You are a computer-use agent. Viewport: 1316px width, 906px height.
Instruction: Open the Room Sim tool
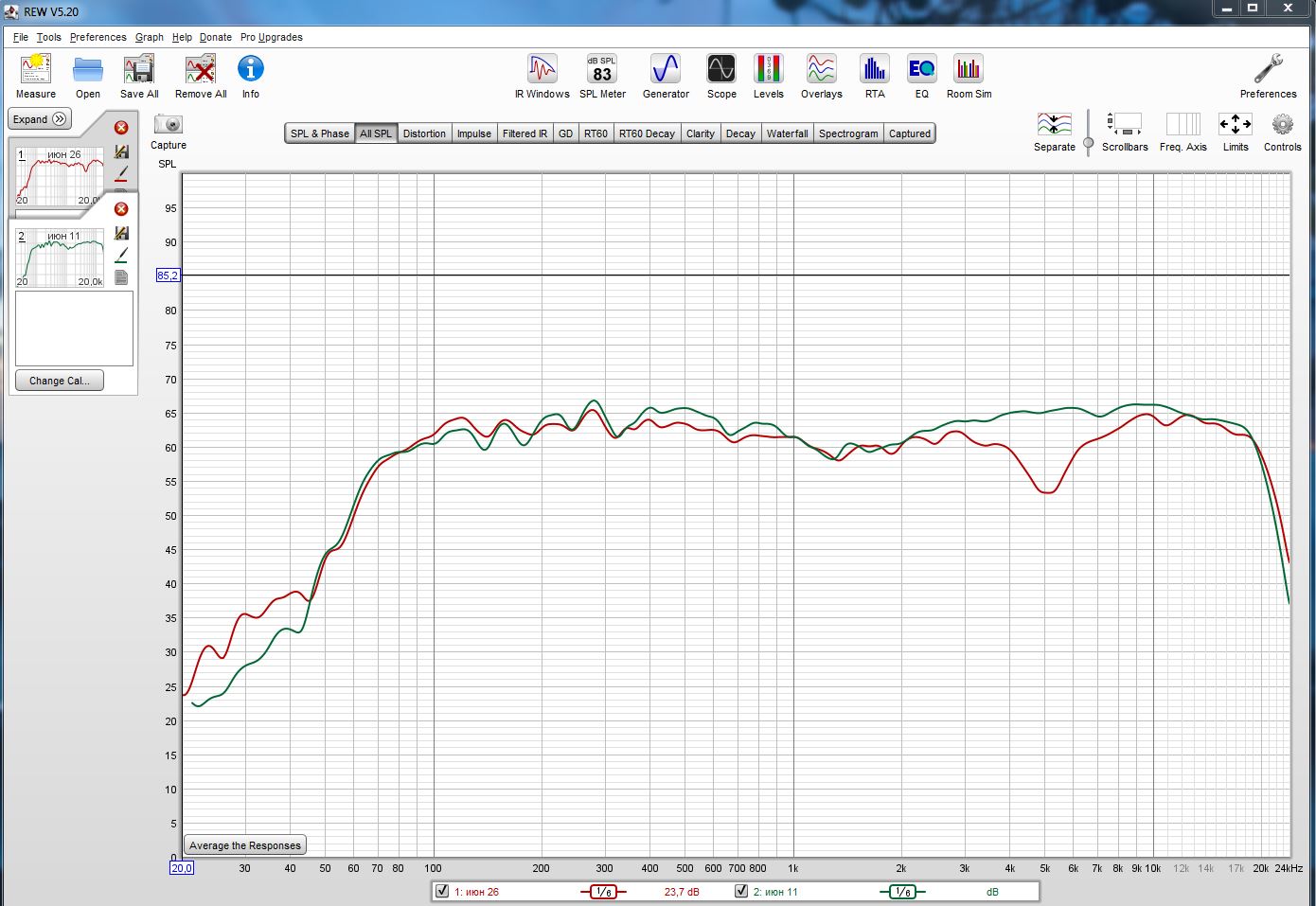click(969, 69)
